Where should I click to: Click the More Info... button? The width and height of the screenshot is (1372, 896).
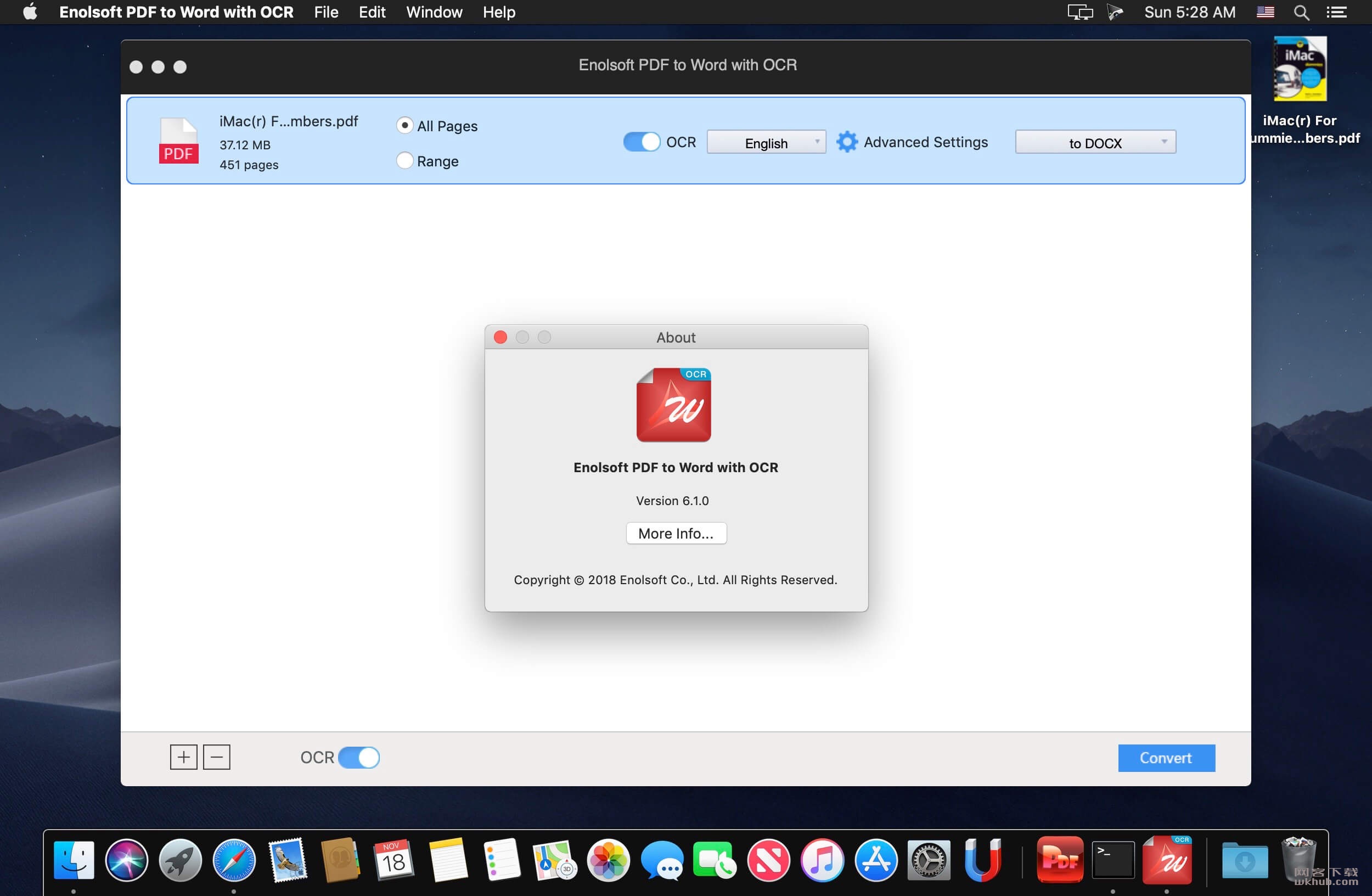pyautogui.click(x=676, y=533)
